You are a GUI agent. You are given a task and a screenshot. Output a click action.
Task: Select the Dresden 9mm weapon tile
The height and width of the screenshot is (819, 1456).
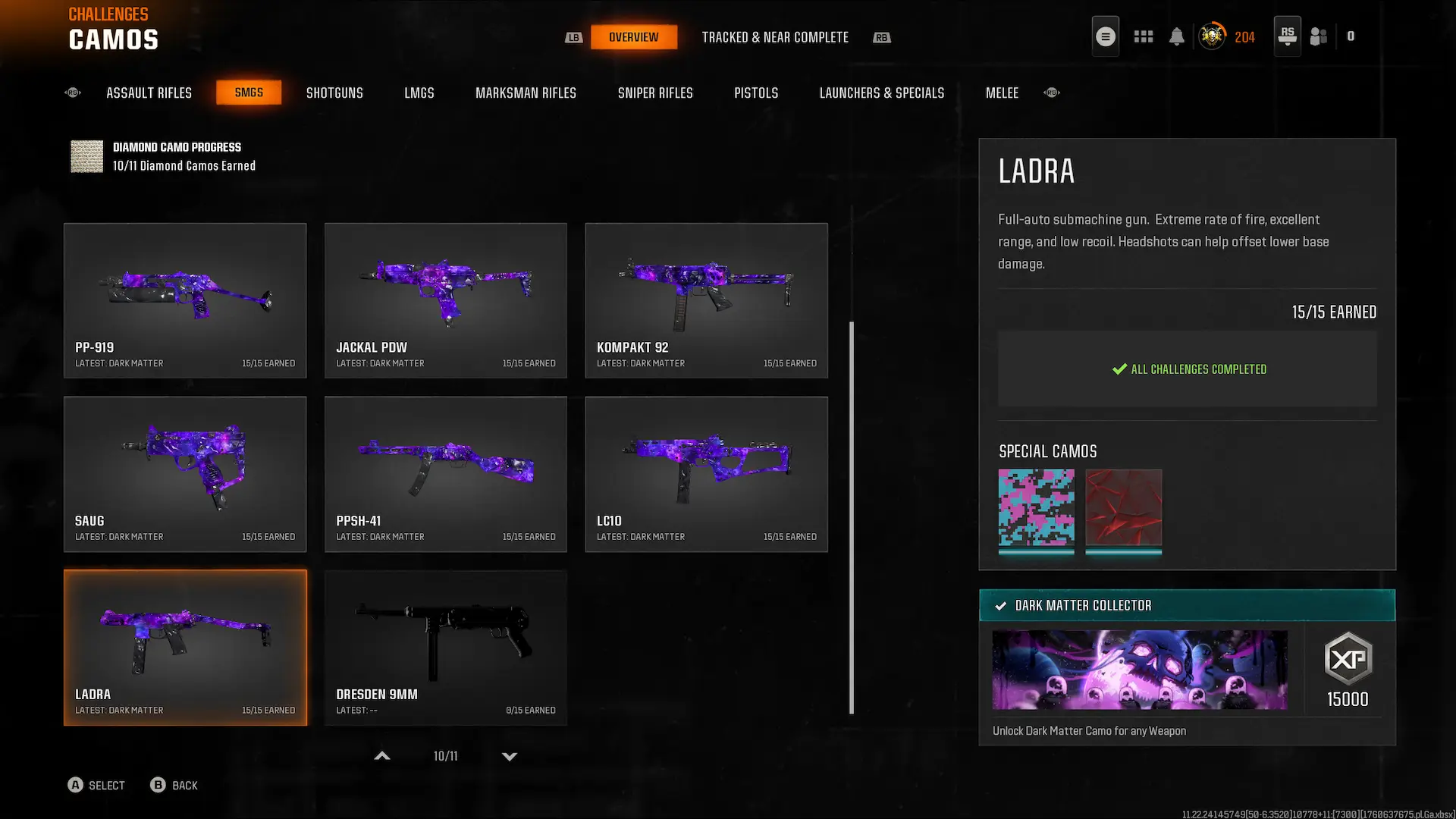click(x=446, y=648)
